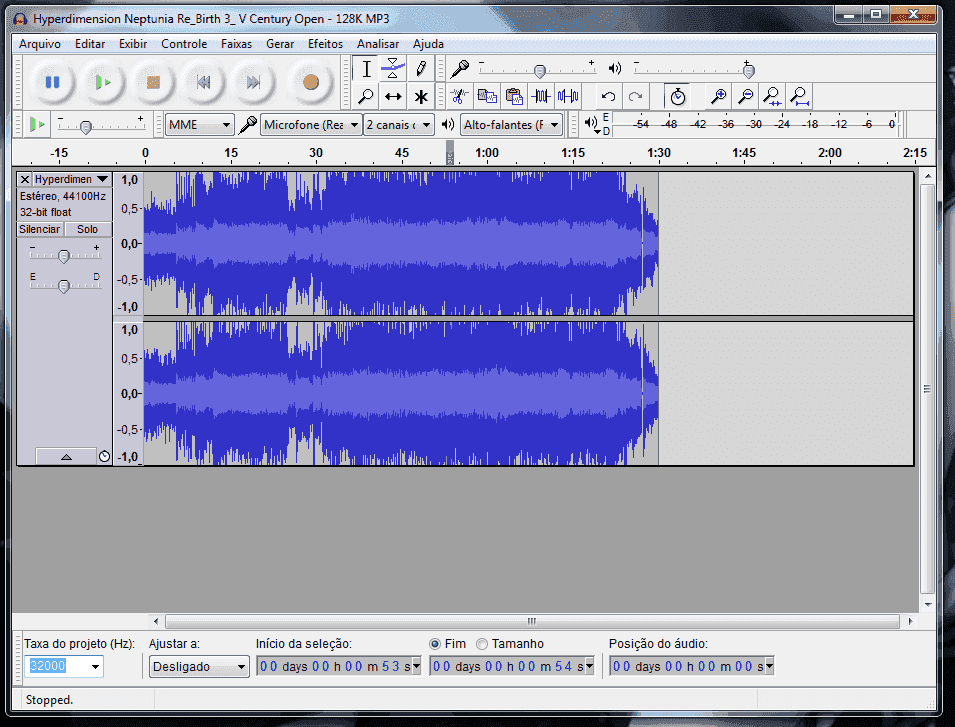Screen dimensions: 955x727
Task: Open the Faixas menu
Action: click(x=236, y=44)
